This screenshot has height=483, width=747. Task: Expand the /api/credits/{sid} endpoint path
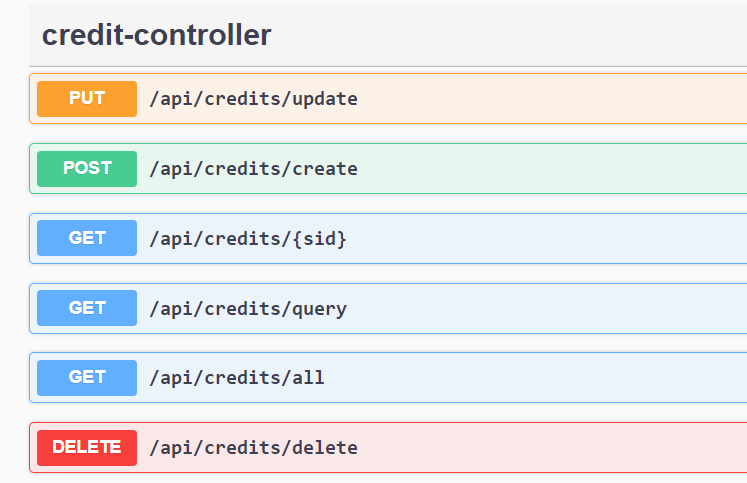click(x=248, y=239)
